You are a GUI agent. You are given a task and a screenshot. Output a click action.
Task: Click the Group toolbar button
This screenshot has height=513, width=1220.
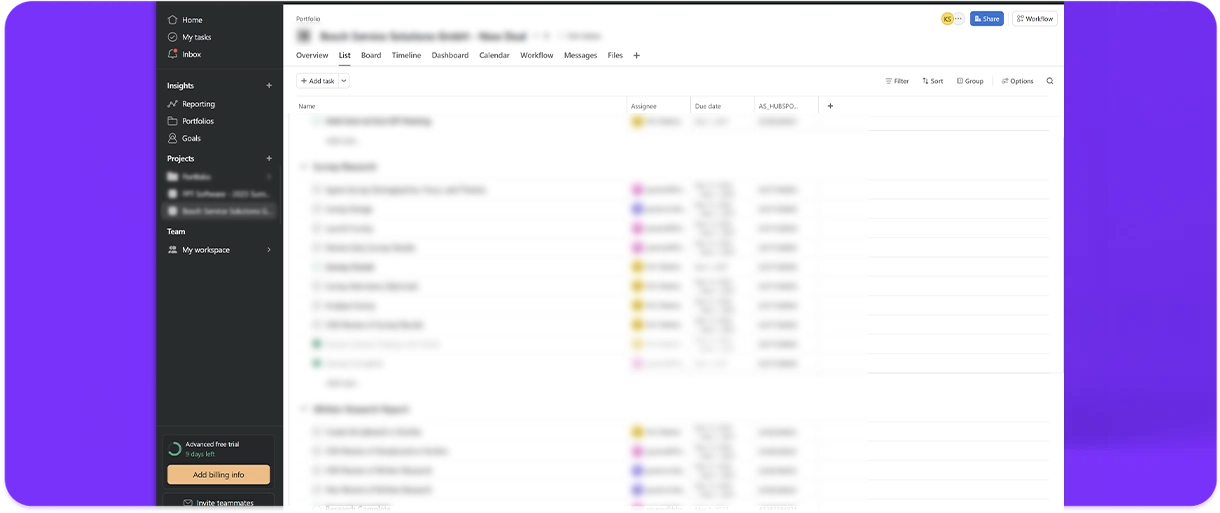(x=970, y=81)
